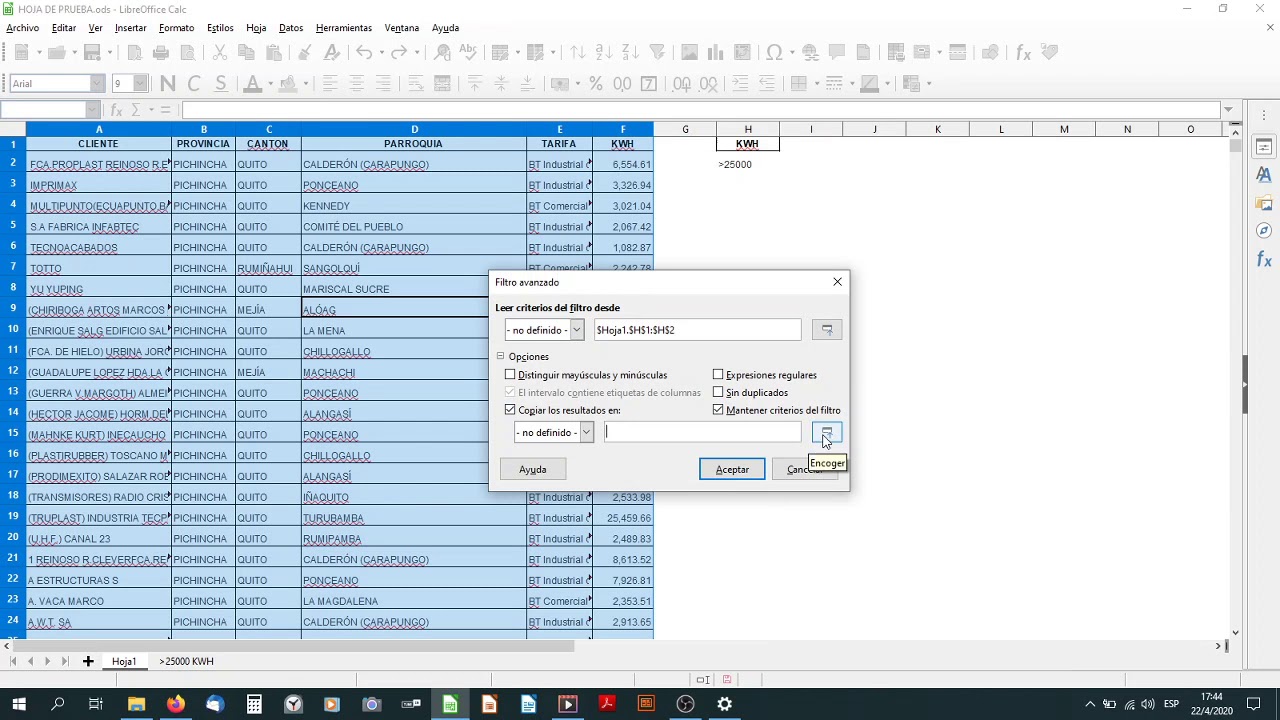
Task: Click the Bold N formatting icon
Action: pyautogui.click(x=167, y=84)
